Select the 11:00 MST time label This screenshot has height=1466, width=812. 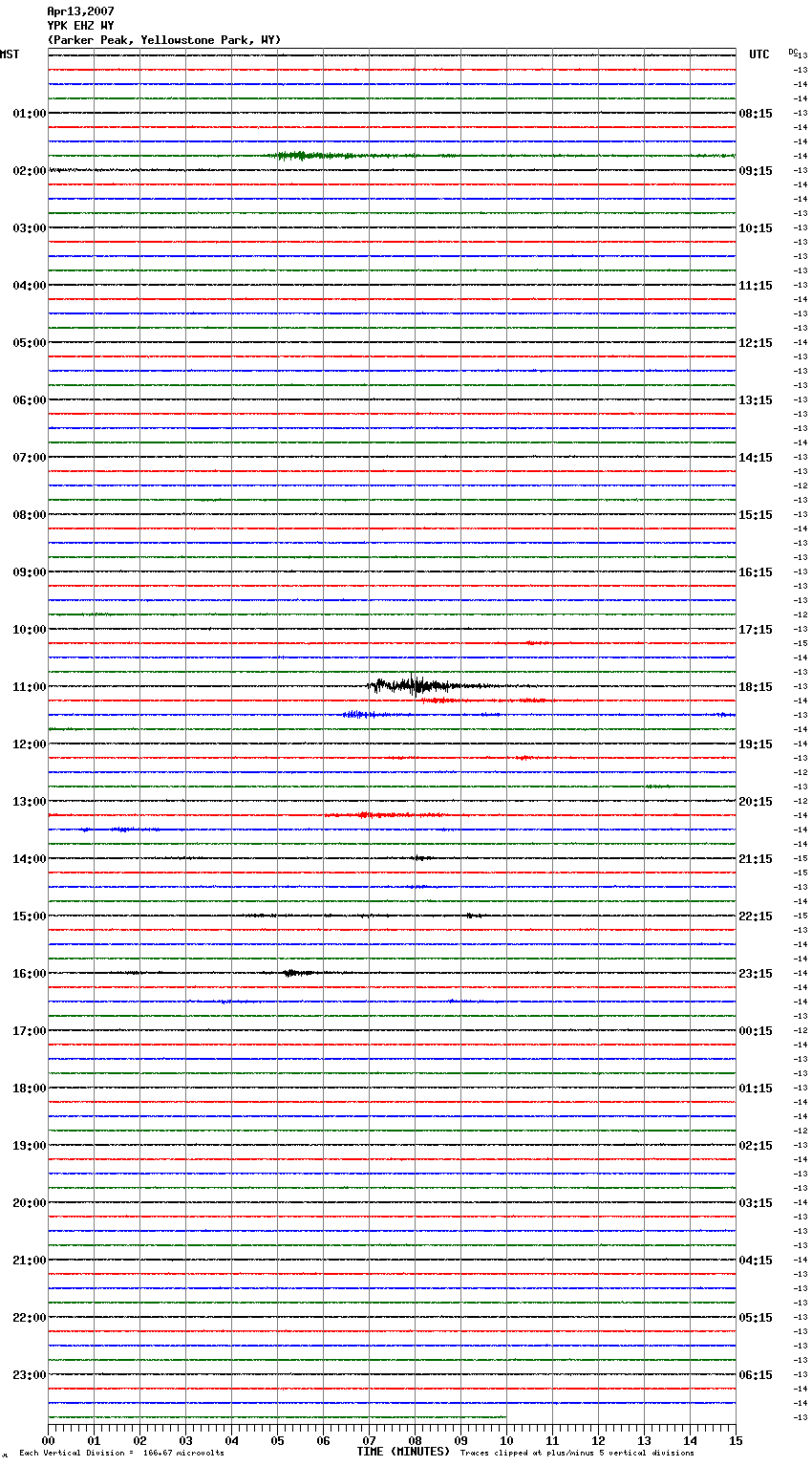coord(30,687)
